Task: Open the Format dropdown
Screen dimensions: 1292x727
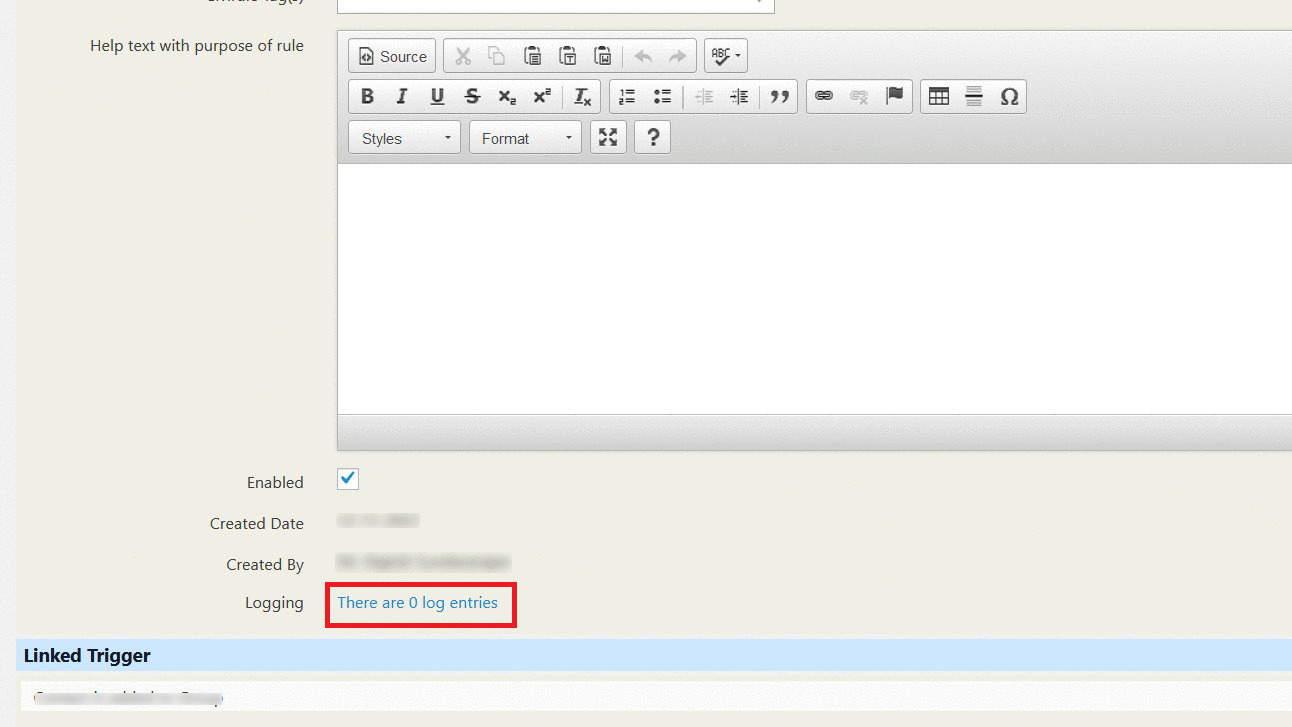Action: (525, 138)
